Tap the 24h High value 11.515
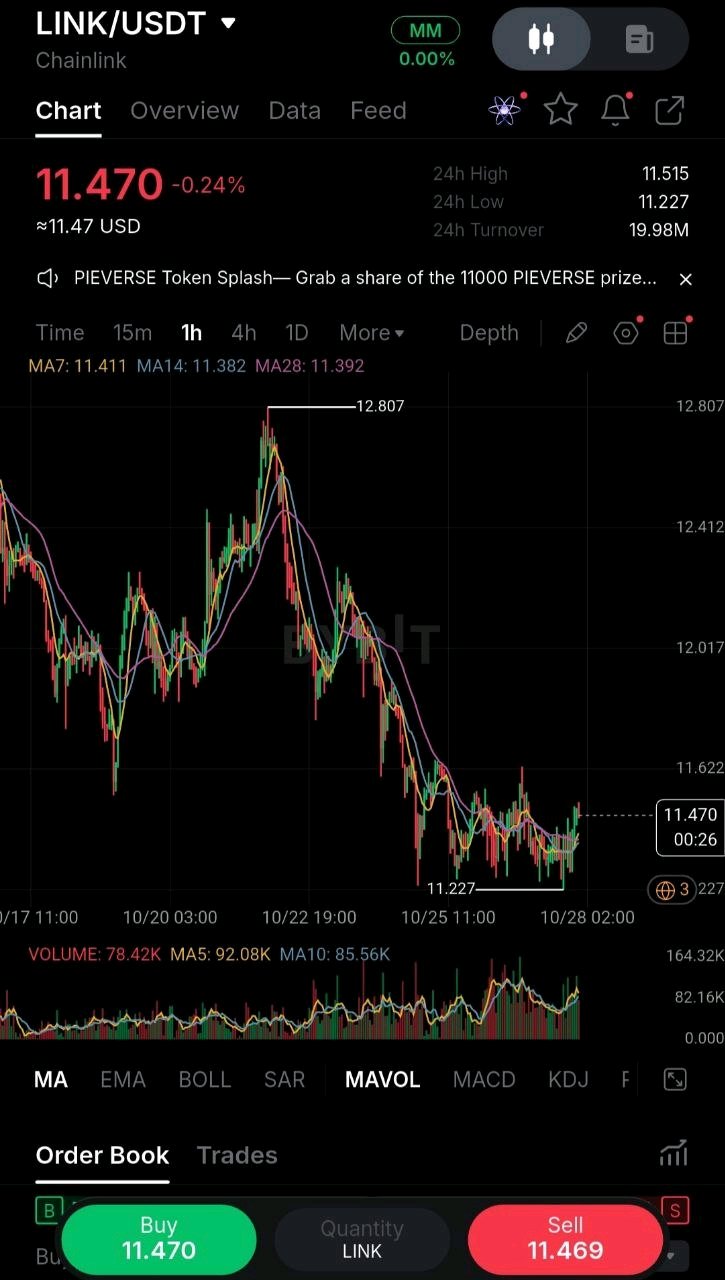Screen dimensions: 725x1280 [x=665, y=174]
